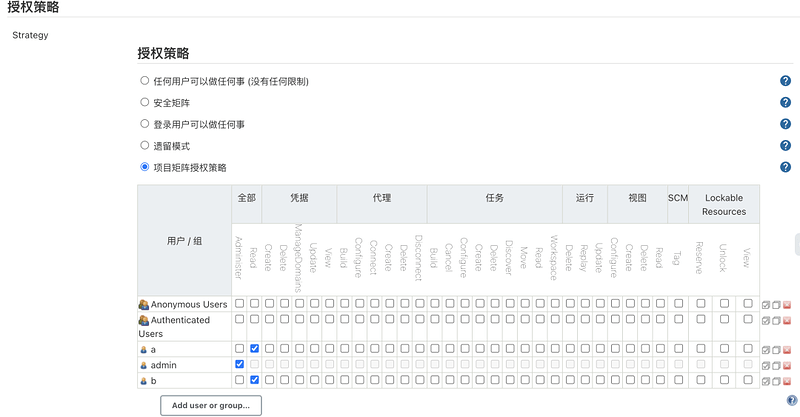The image size is (800, 417).
Task: Click the admin user name
Action: pyautogui.click(x=163, y=365)
